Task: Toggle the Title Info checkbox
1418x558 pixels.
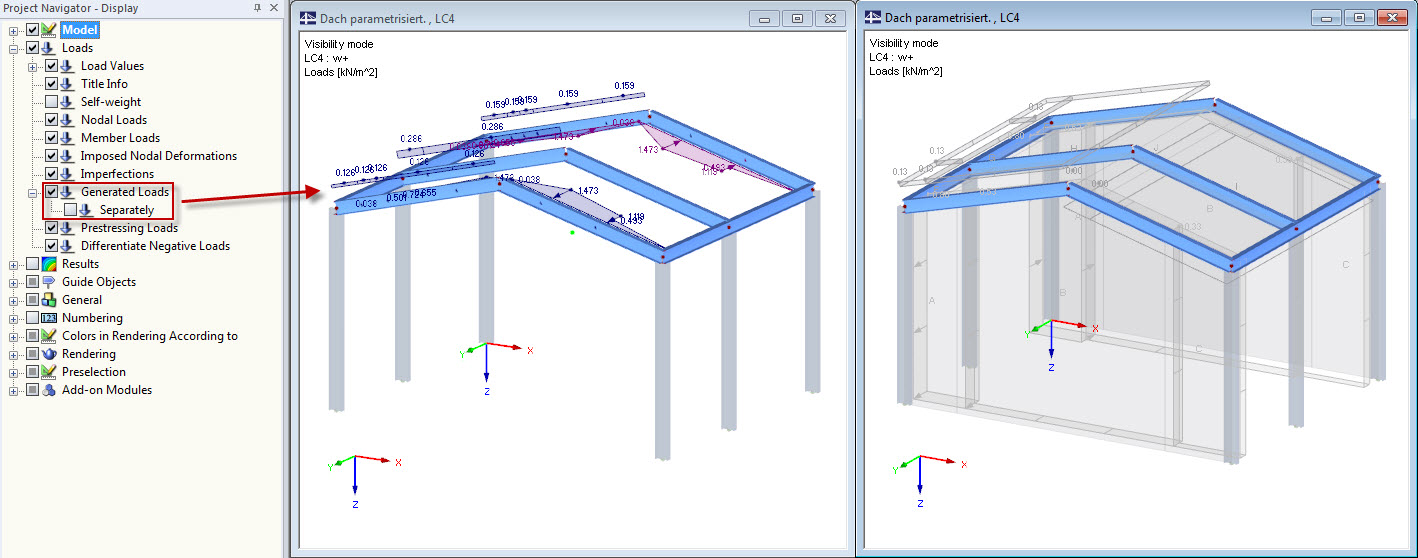Action: (x=51, y=84)
